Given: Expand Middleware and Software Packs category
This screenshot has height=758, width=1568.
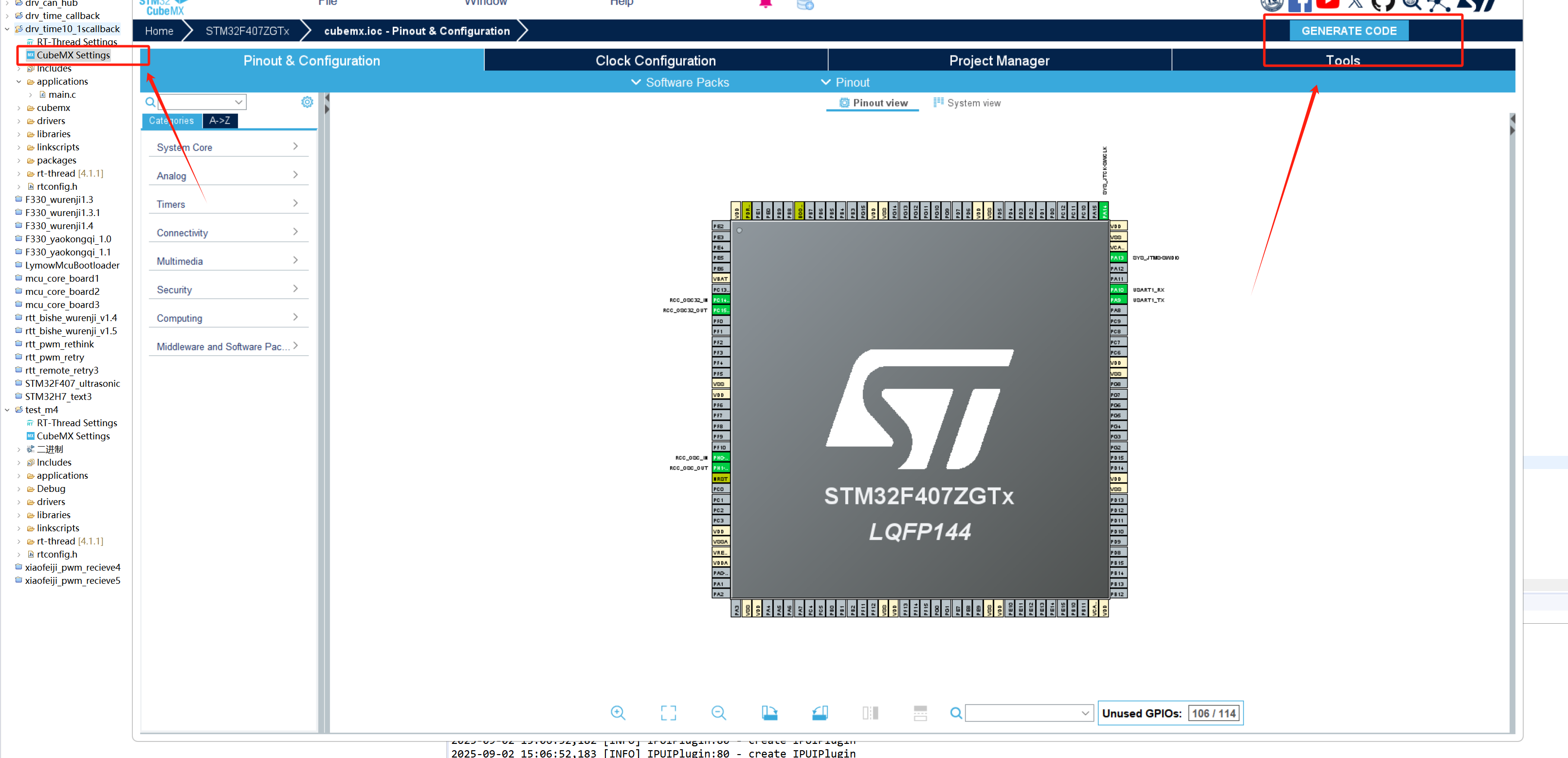Looking at the screenshot, I should click(x=228, y=347).
